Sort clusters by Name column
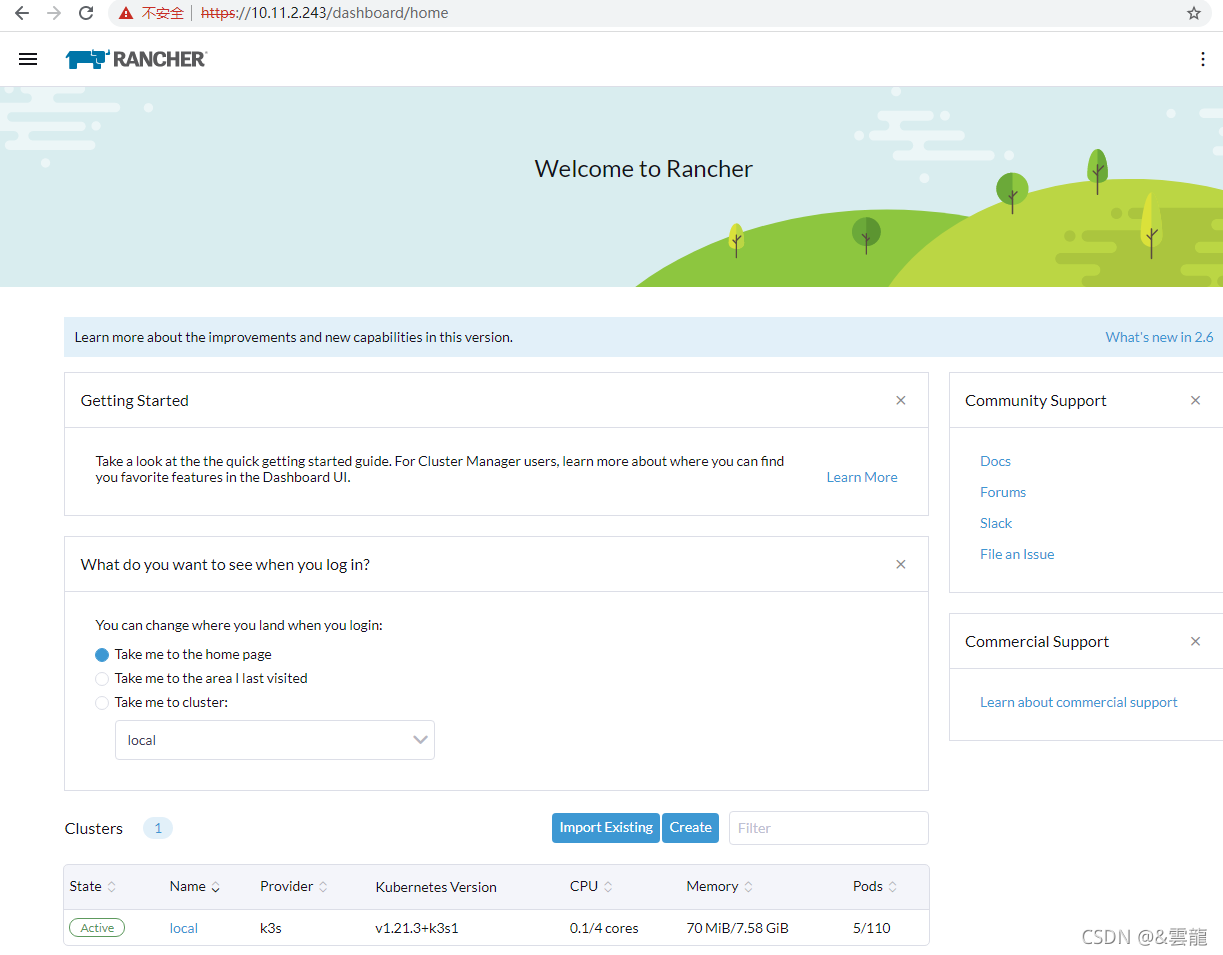The height and width of the screenshot is (955, 1223). pos(195,886)
